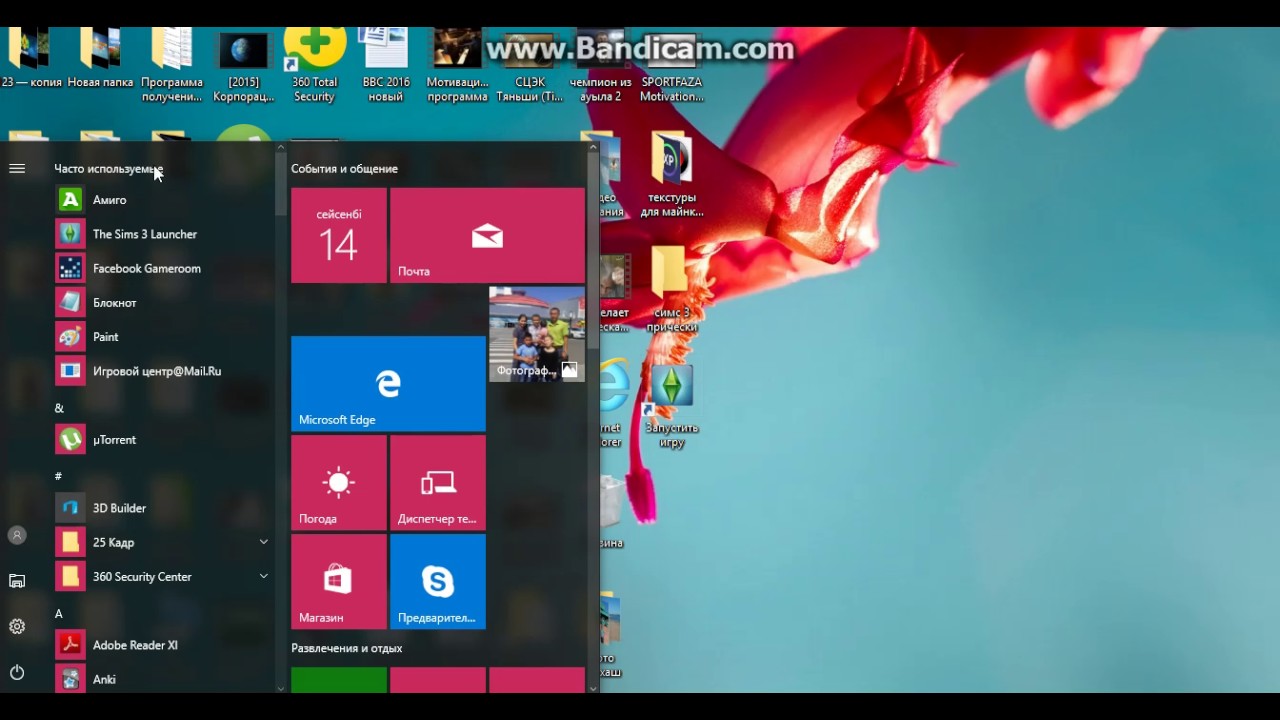Viewport: 1280px width, 720px height.
Task: Click the Power button icon
Action: [17, 673]
